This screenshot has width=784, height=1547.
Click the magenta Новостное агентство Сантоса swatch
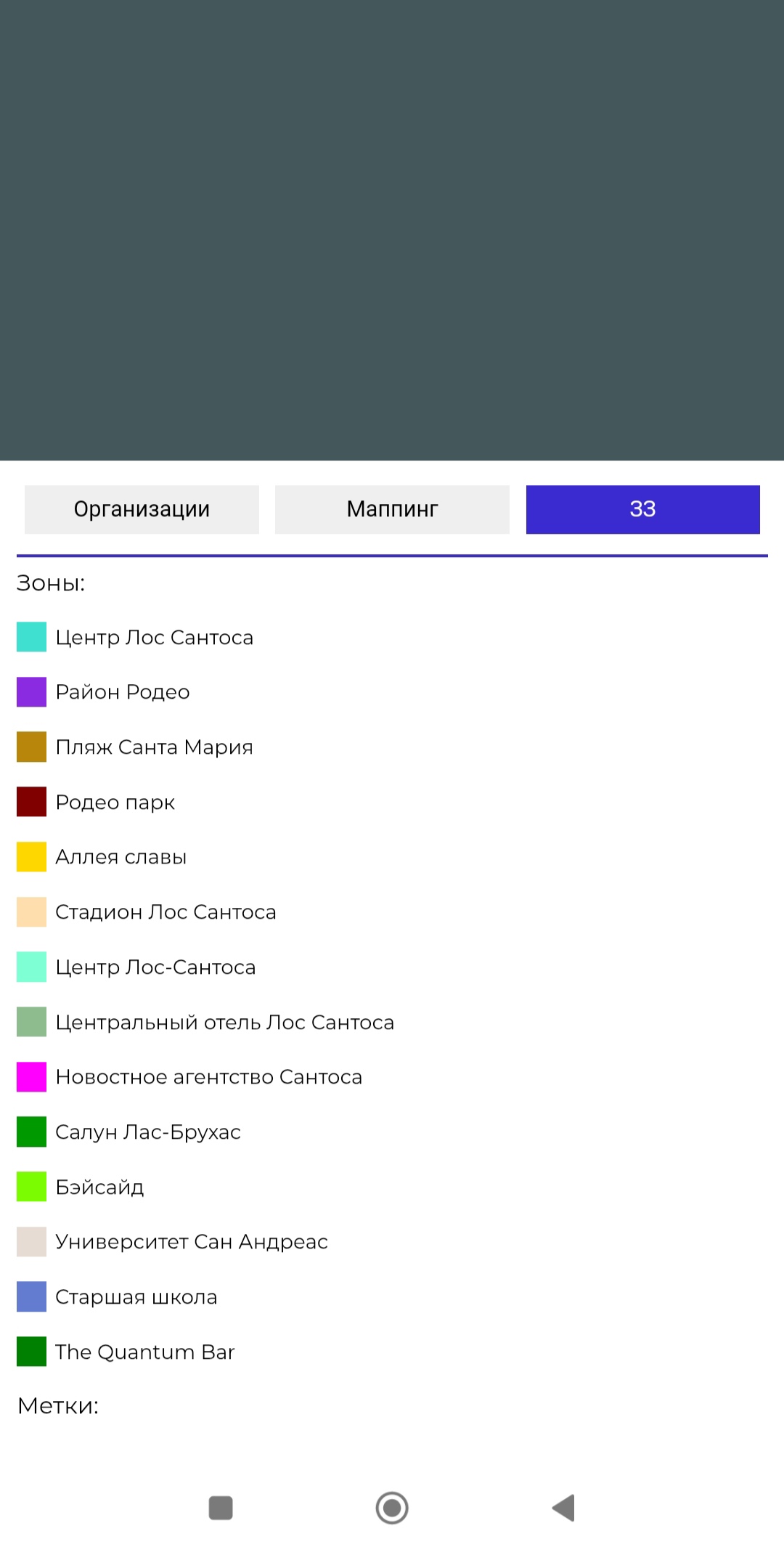click(x=31, y=1076)
